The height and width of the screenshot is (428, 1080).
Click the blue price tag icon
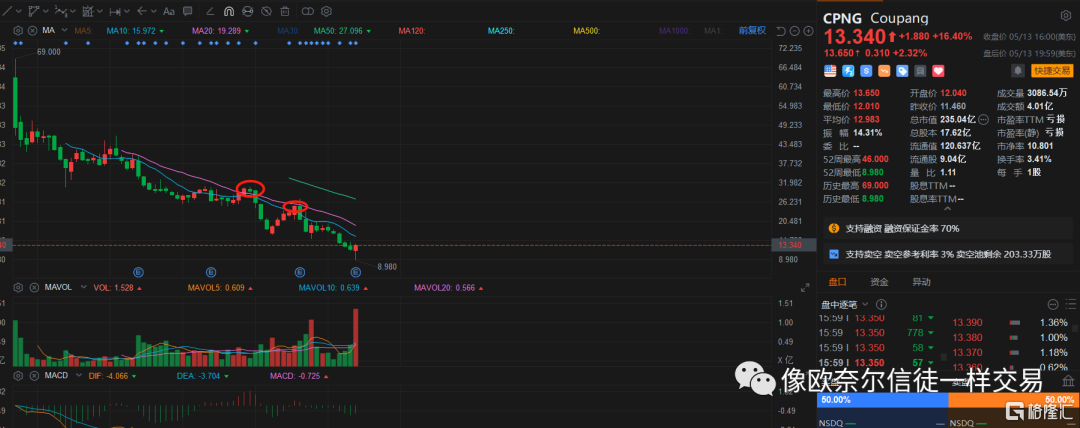tap(902, 71)
